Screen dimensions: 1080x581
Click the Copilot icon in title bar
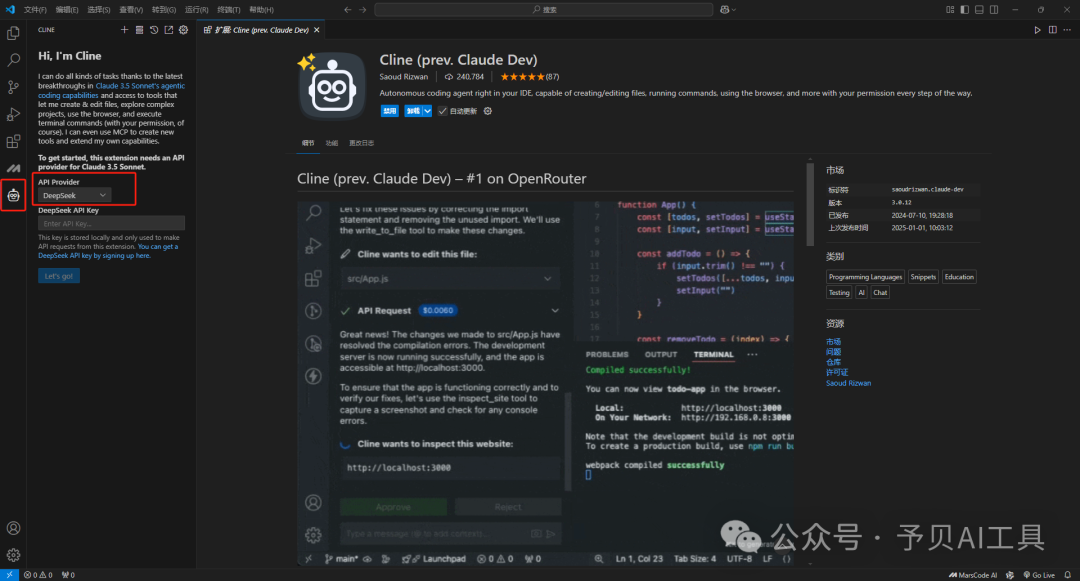[725, 10]
